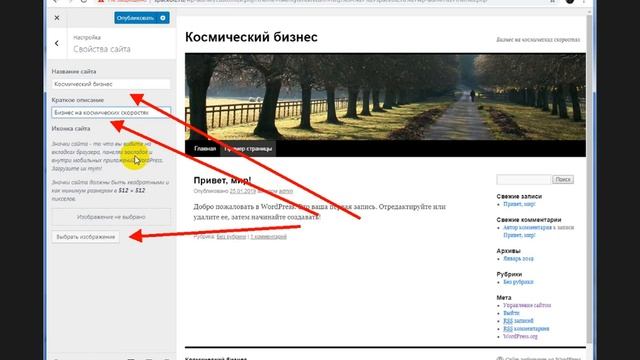Click the Иконка сайта section label
Image resolution: width=640 pixels, height=360 pixels.
point(71,129)
